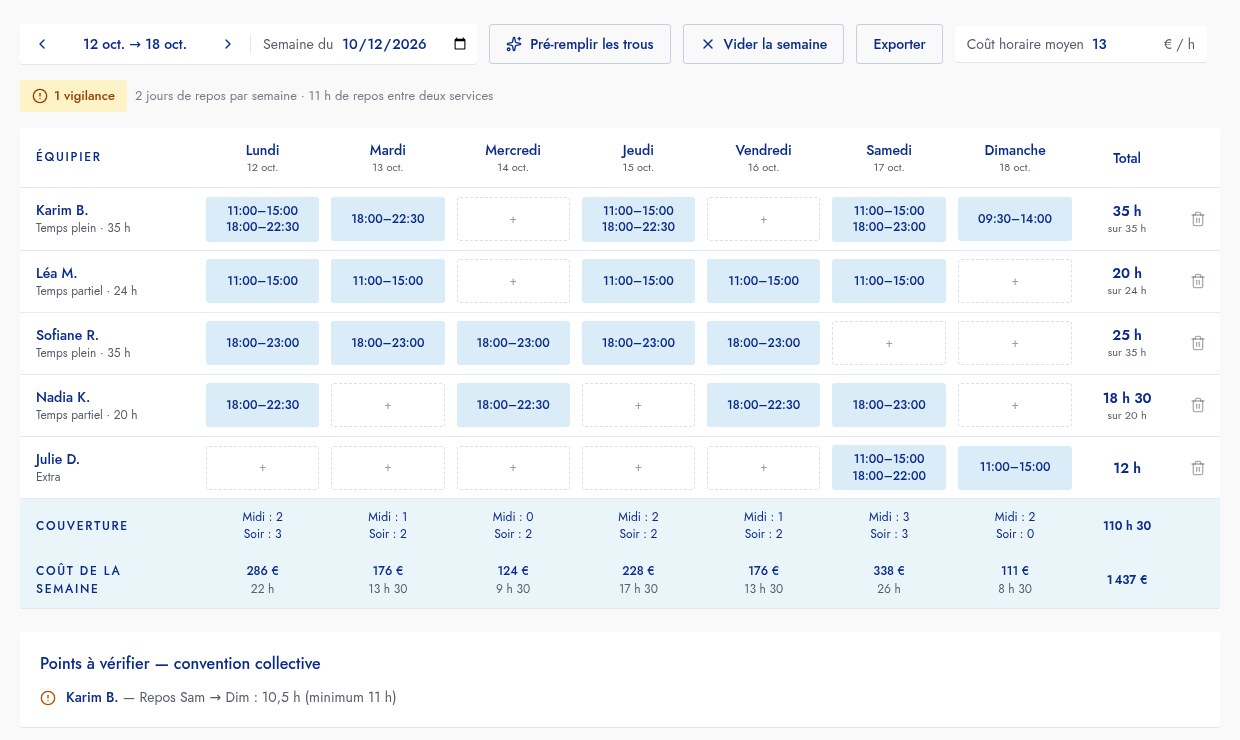Click the Samedi 17 oct. column header

pos(889,157)
